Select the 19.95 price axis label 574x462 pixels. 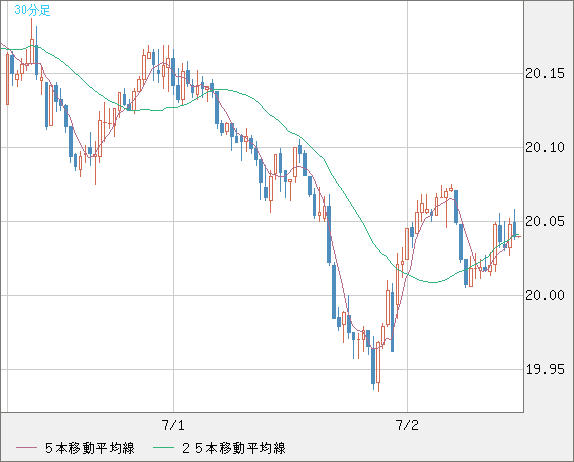pyautogui.click(x=545, y=369)
